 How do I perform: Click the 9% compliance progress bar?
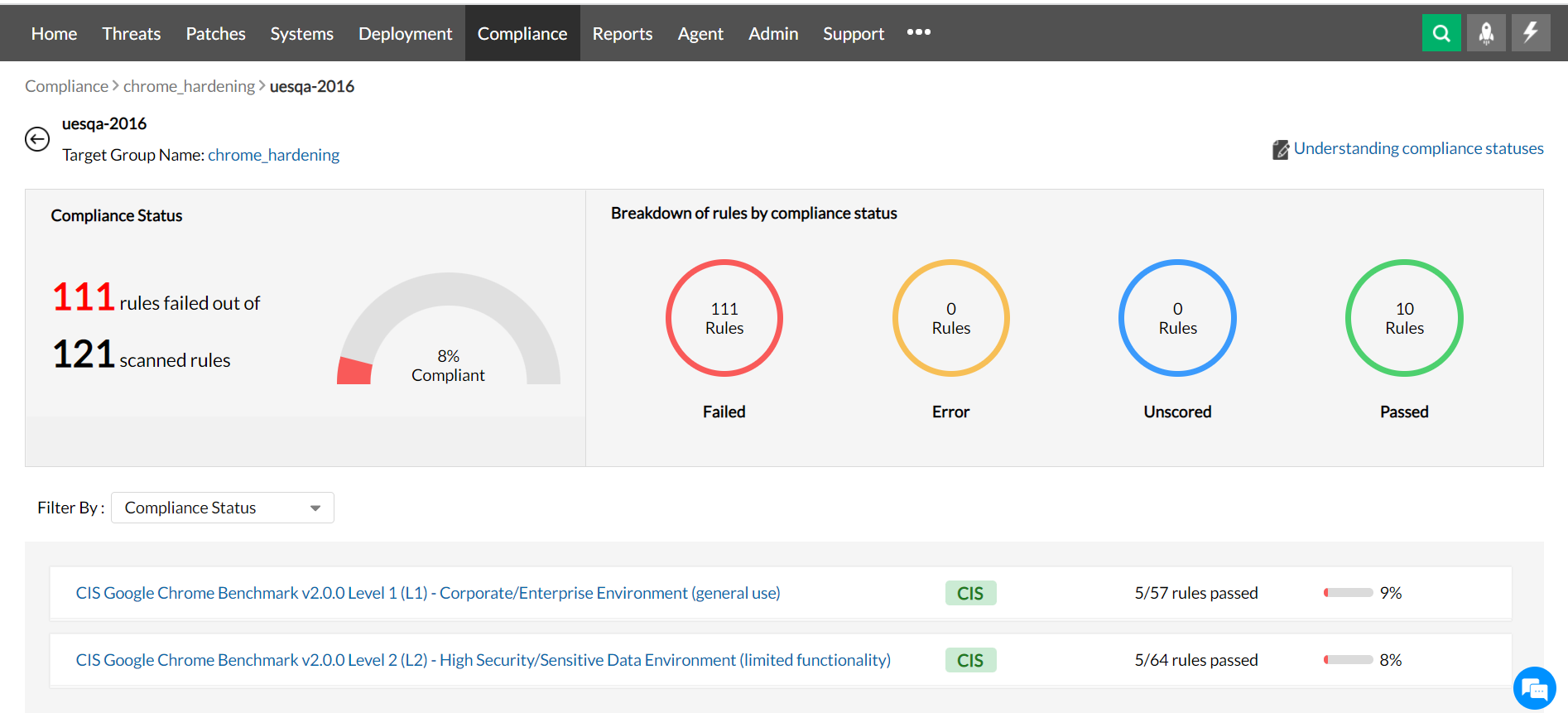pyautogui.click(x=1349, y=593)
